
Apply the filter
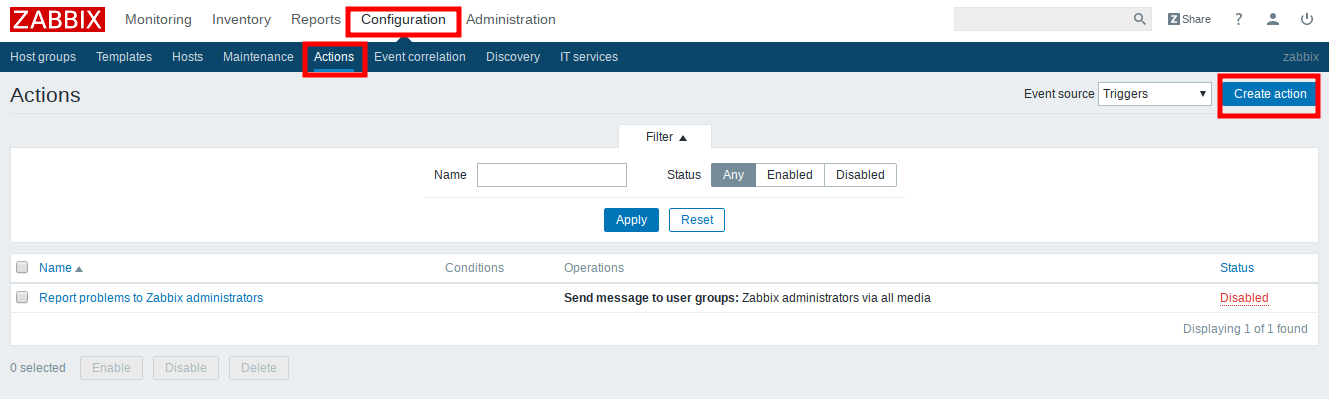[x=631, y=220]
